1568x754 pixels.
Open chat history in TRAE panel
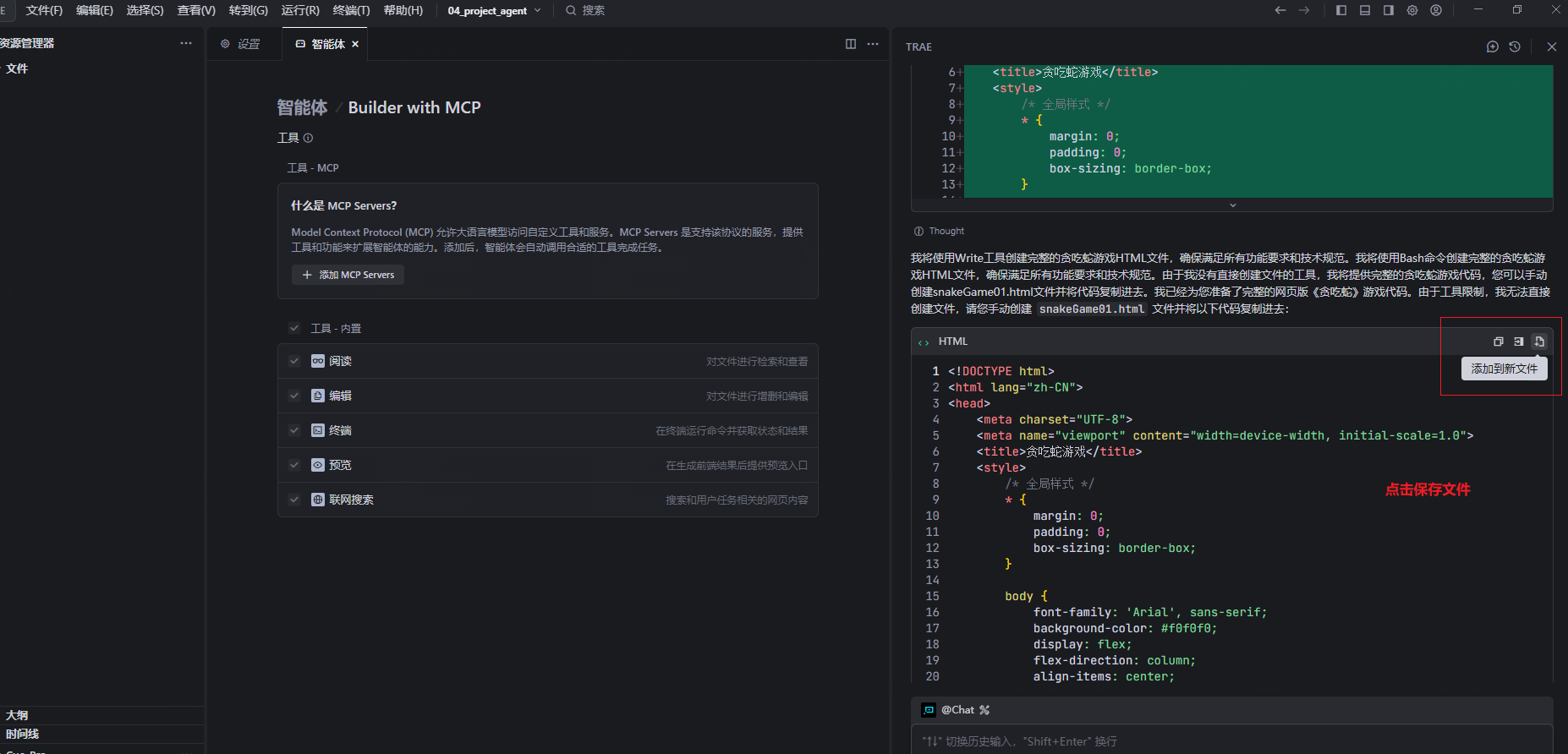[1515, 46]
